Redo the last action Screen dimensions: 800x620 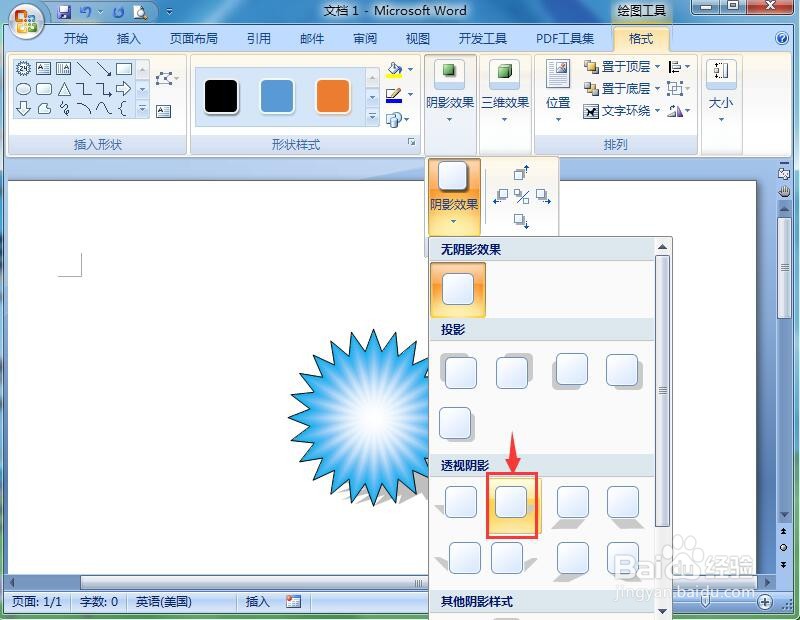click(x=118, y=12)
